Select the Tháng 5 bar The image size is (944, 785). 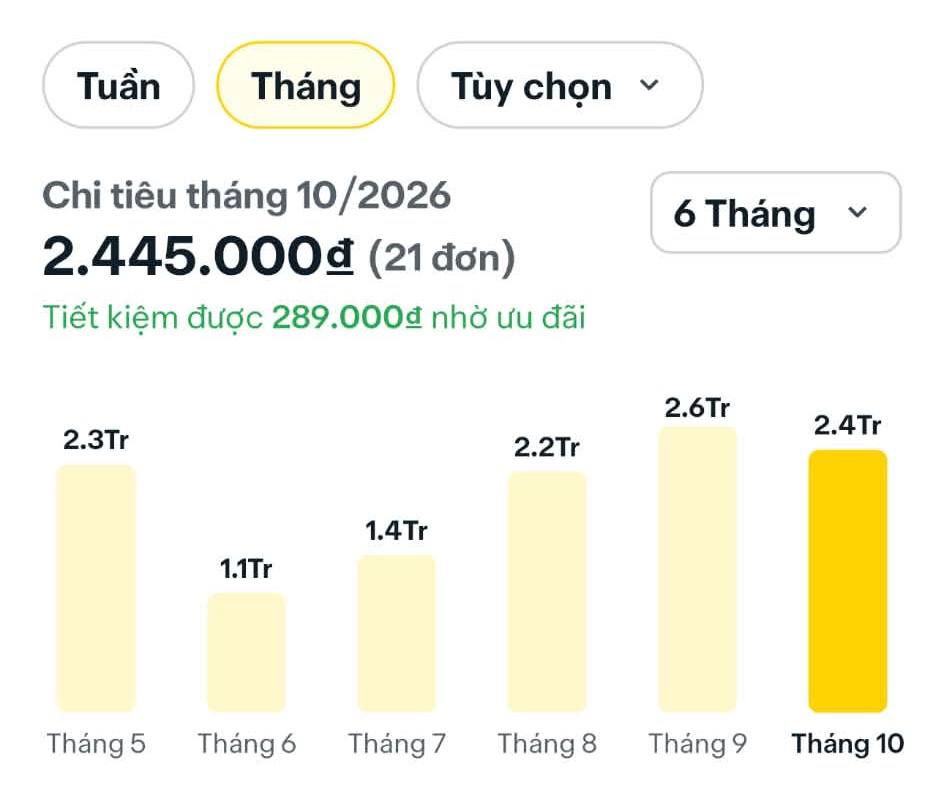96,588
